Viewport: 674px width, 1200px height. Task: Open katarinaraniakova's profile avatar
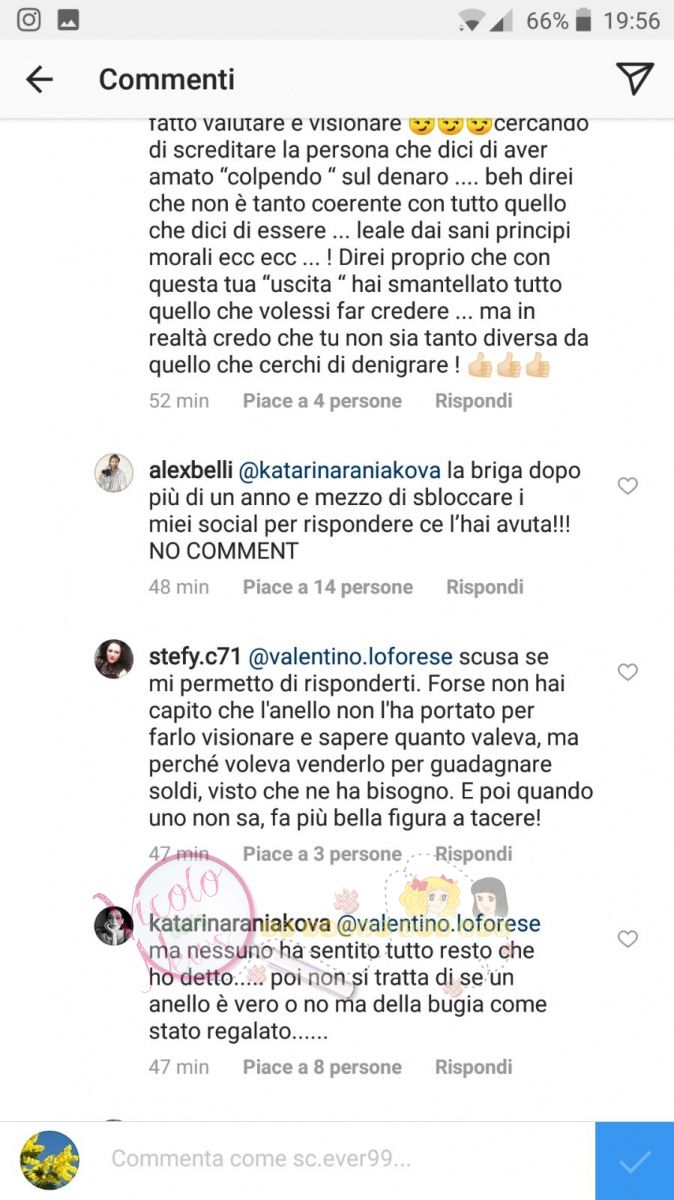[114, 926]
